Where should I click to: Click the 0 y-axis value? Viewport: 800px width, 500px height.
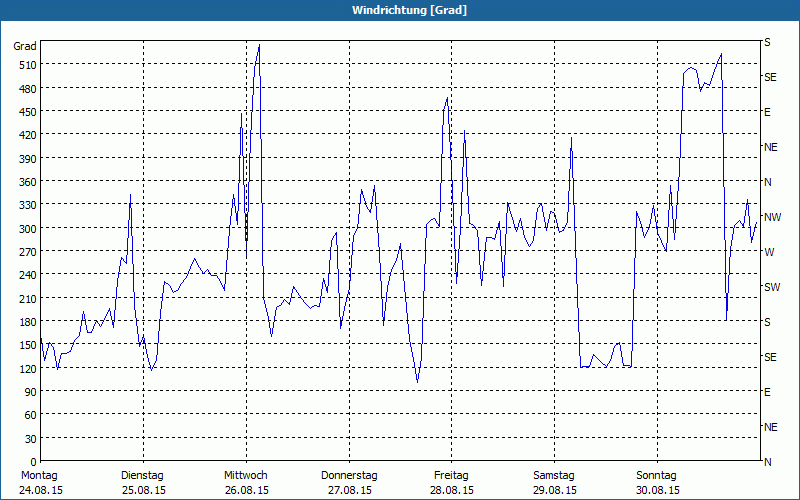(34, 462)
